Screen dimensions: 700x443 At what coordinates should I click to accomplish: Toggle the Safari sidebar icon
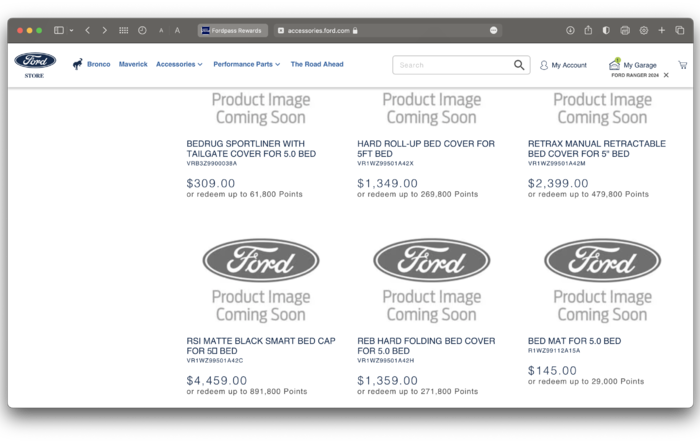59,30
